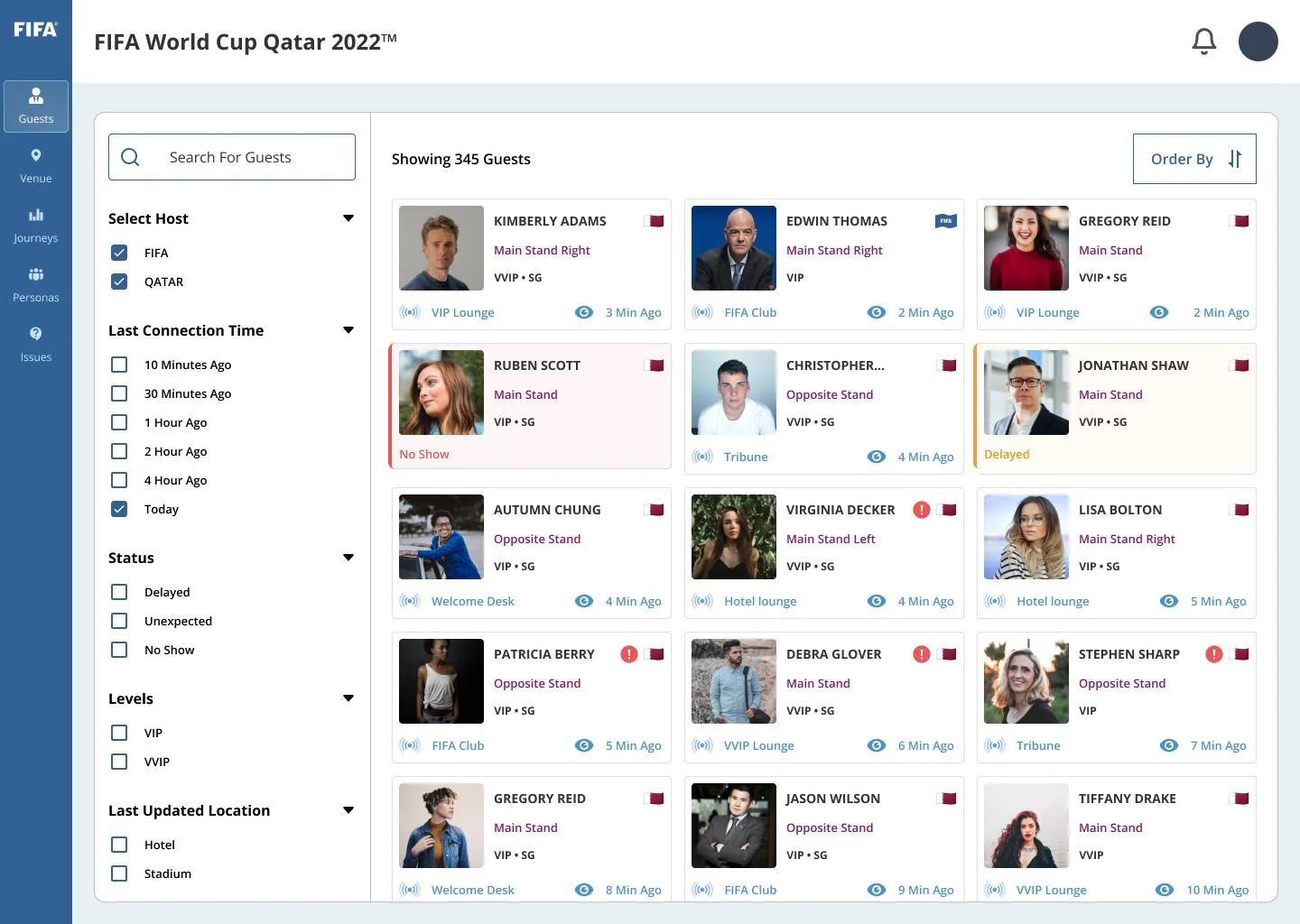
Task: Open the Personas sidebar tab
Action: [x=36, y=285]
